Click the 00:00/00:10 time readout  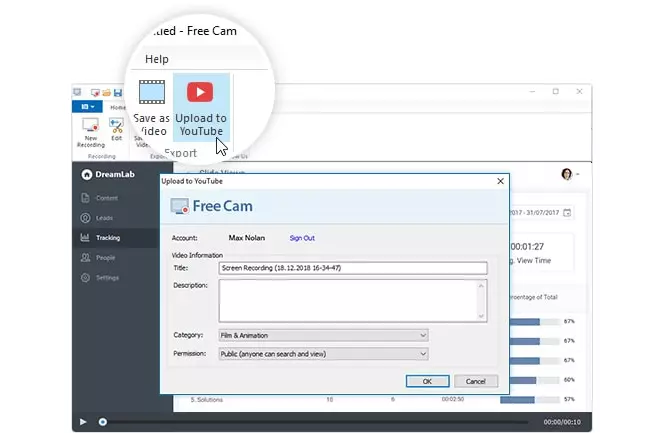point(562,422)
